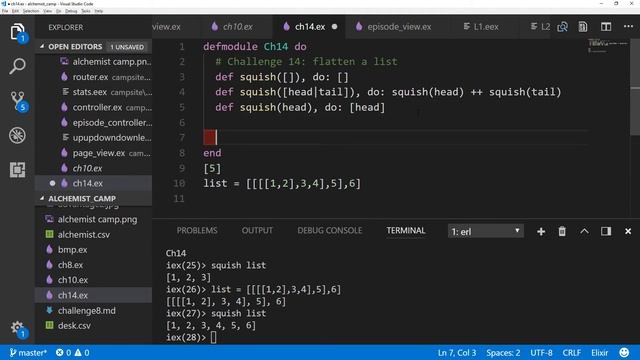
Task: Open the Debug menu
Action: click(71, 11)
